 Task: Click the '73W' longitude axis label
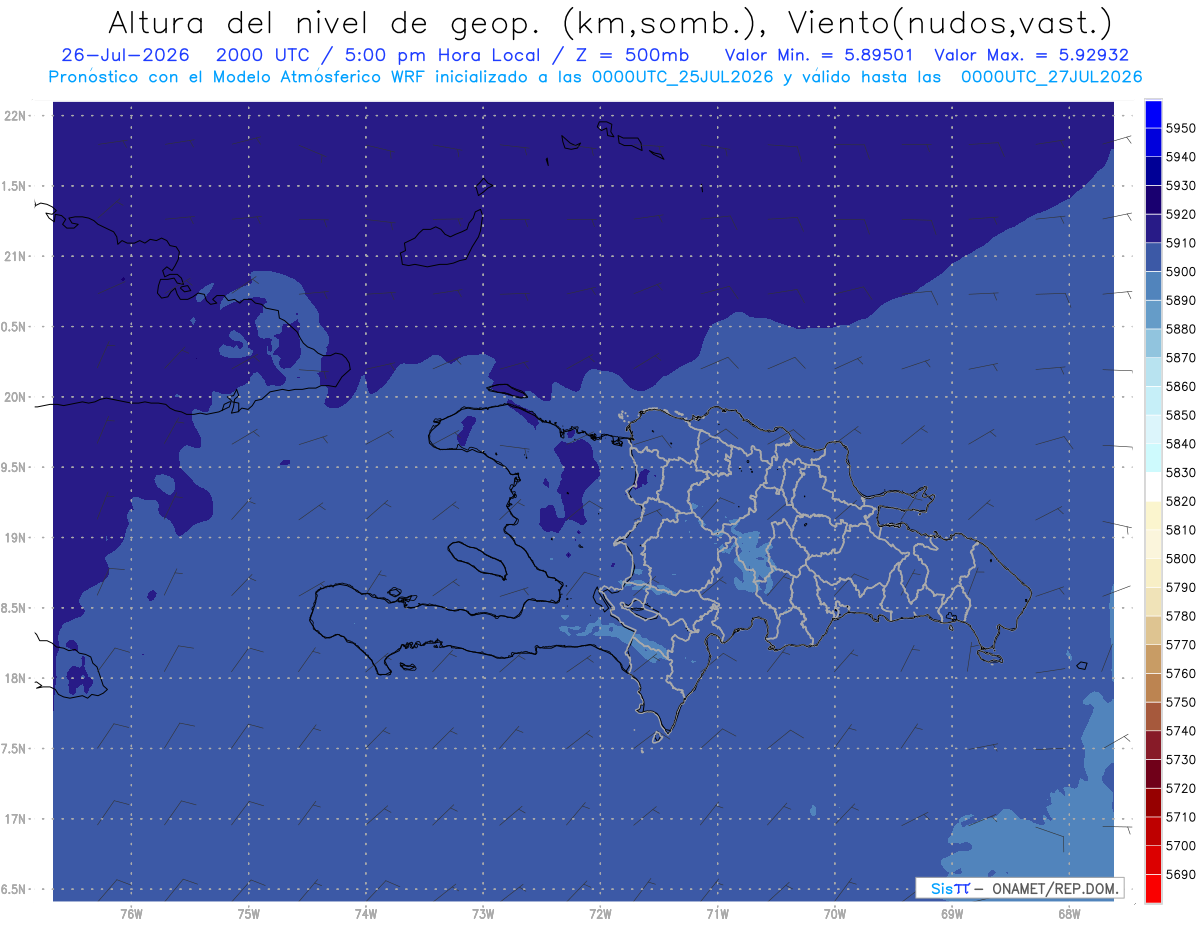[483, 914]
